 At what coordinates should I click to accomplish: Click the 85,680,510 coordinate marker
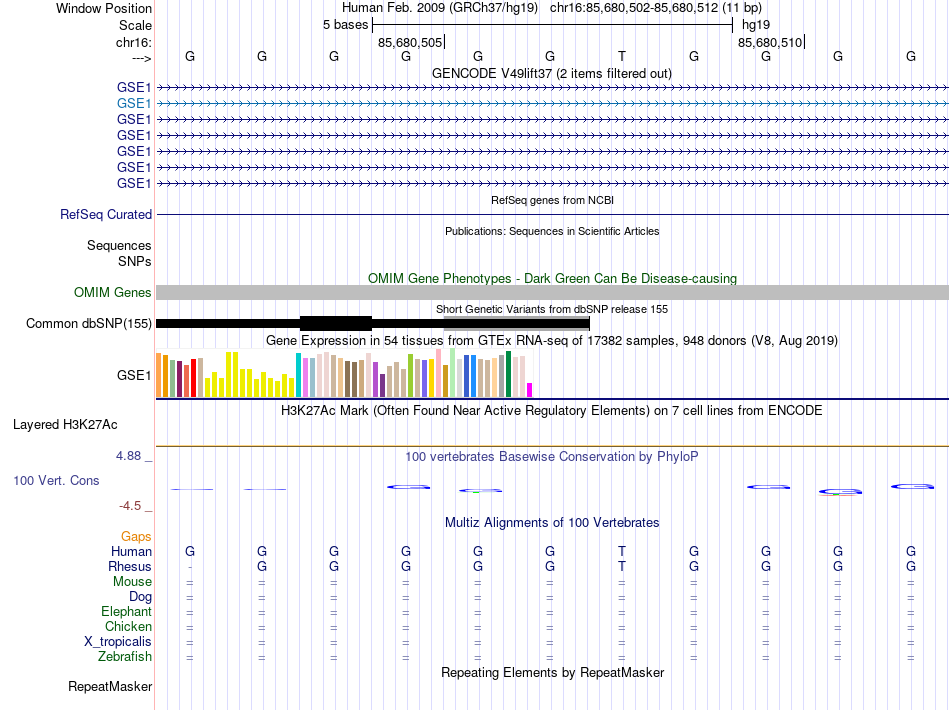pos(770,42)
